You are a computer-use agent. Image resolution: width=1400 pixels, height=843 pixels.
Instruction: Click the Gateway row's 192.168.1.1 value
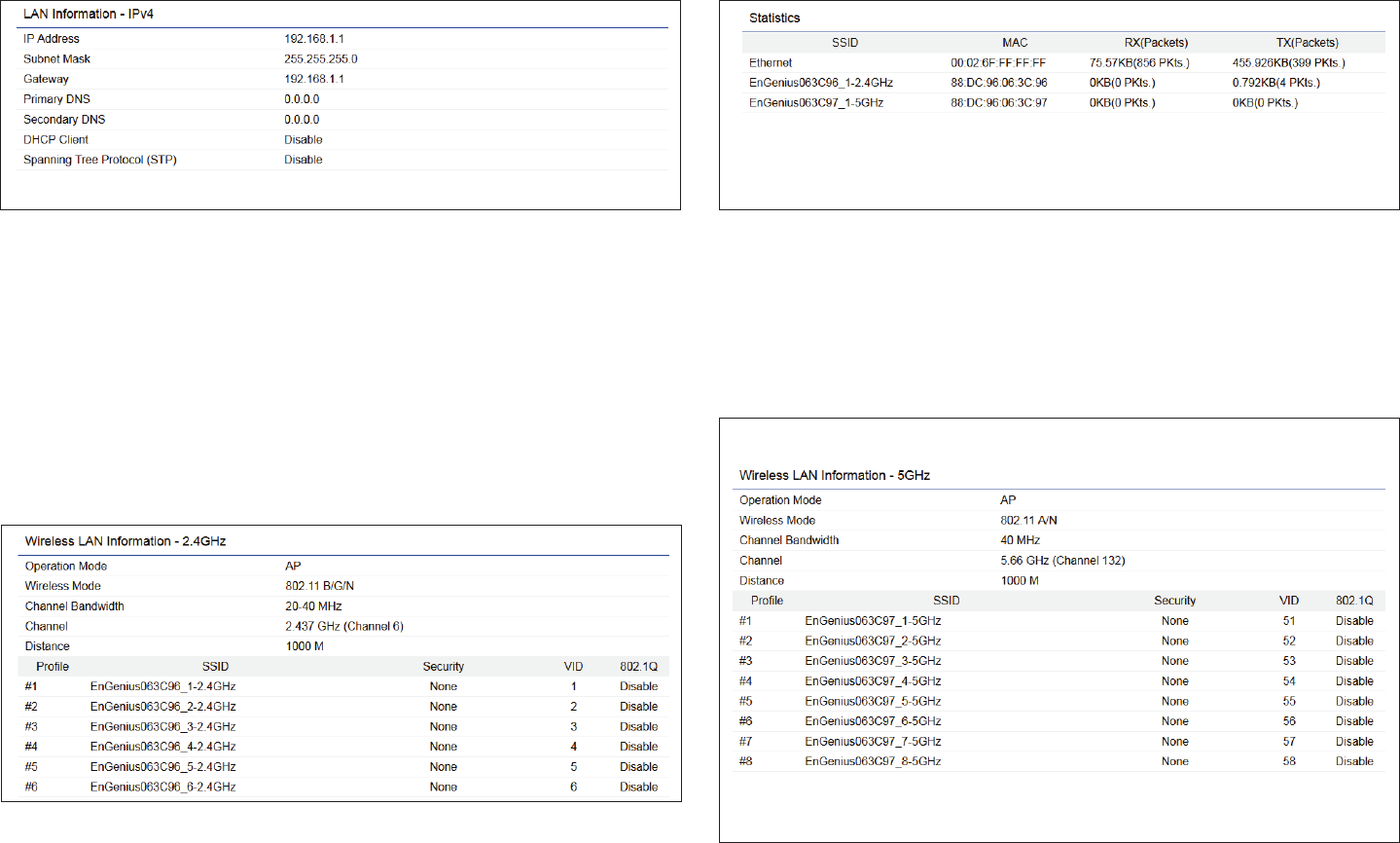pos(314,79)
